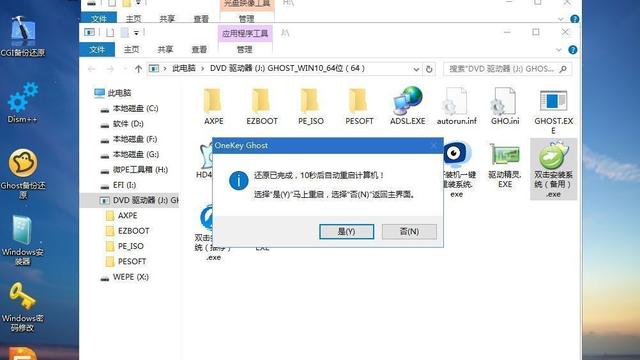The height and width of the screenshot is (360, 640).
Task: Open the quick access toolbar customize dropdown
Action: (x=136, y=33)
